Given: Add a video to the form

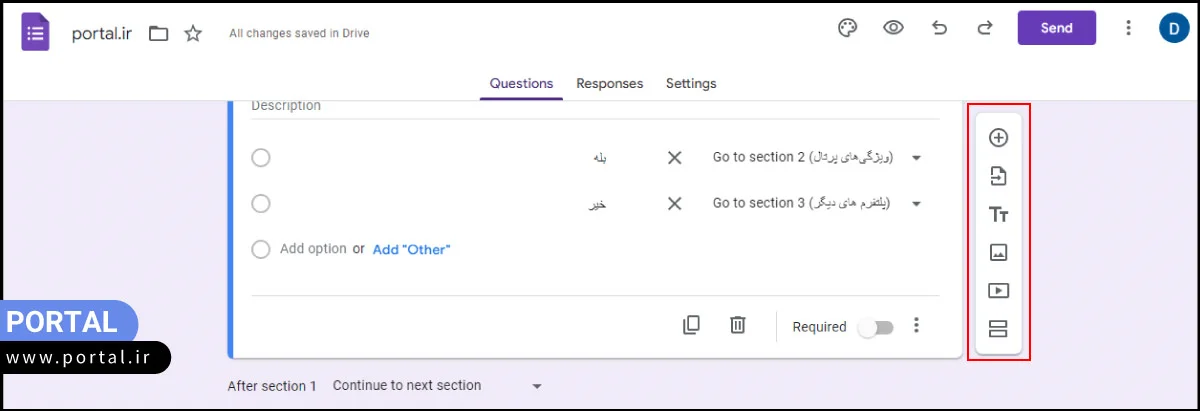Looking at the screenshot, I should [998, 291].
